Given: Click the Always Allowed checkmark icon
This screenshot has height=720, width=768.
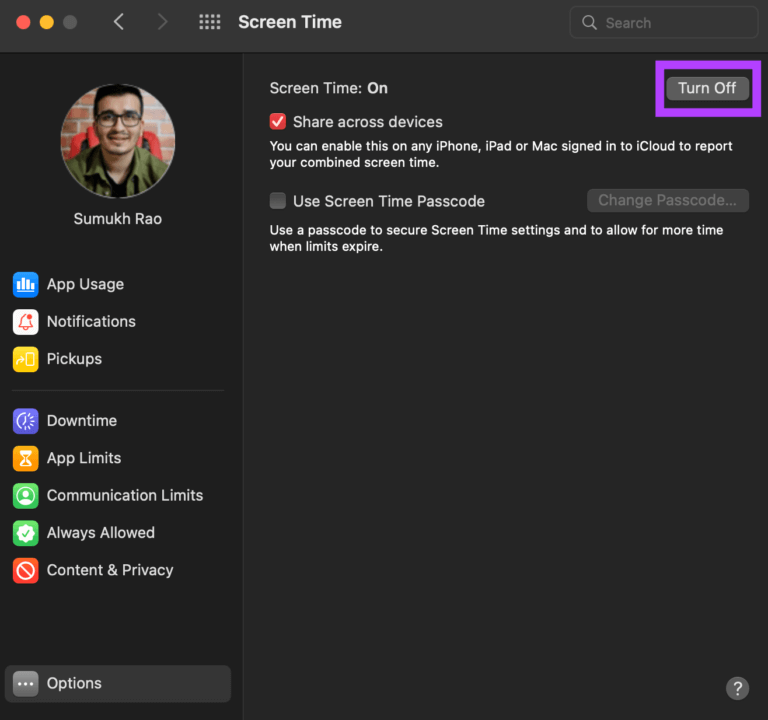Looking at the screenshot, I should pos(25,533).
